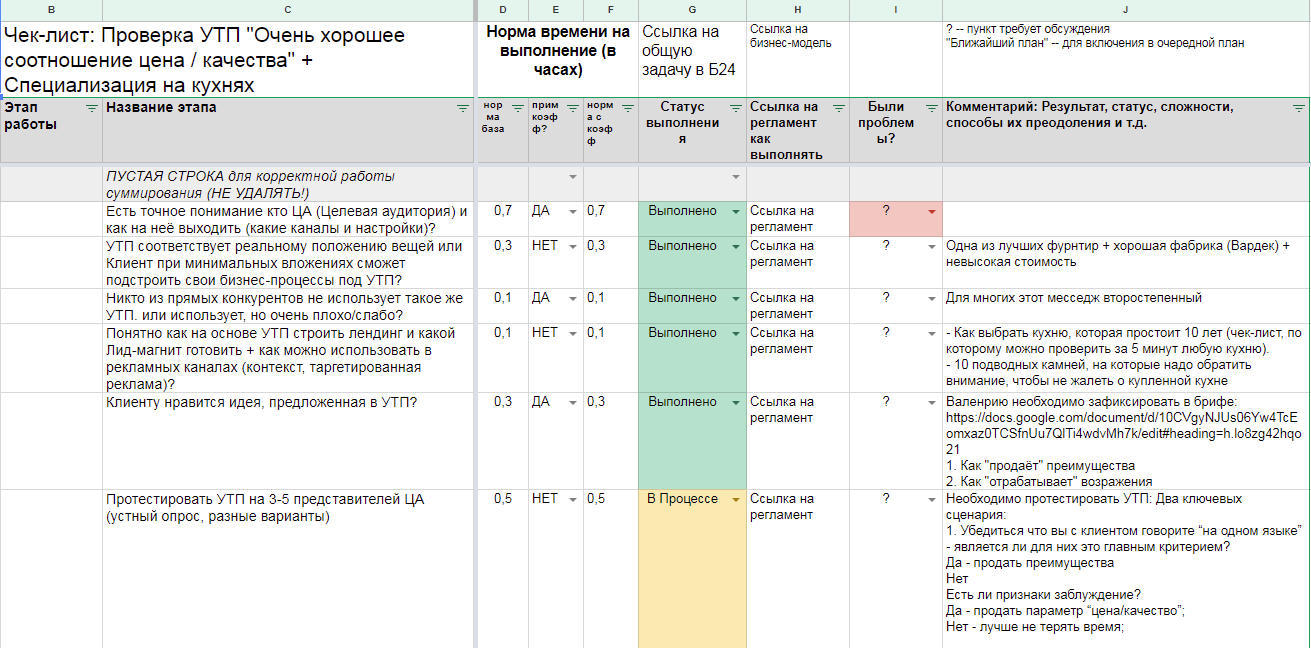Image resolution: width=1311 pixels, height=648 pixels.
Task: Open filter on 'Этап работы' column header
Action: [92, 108]
